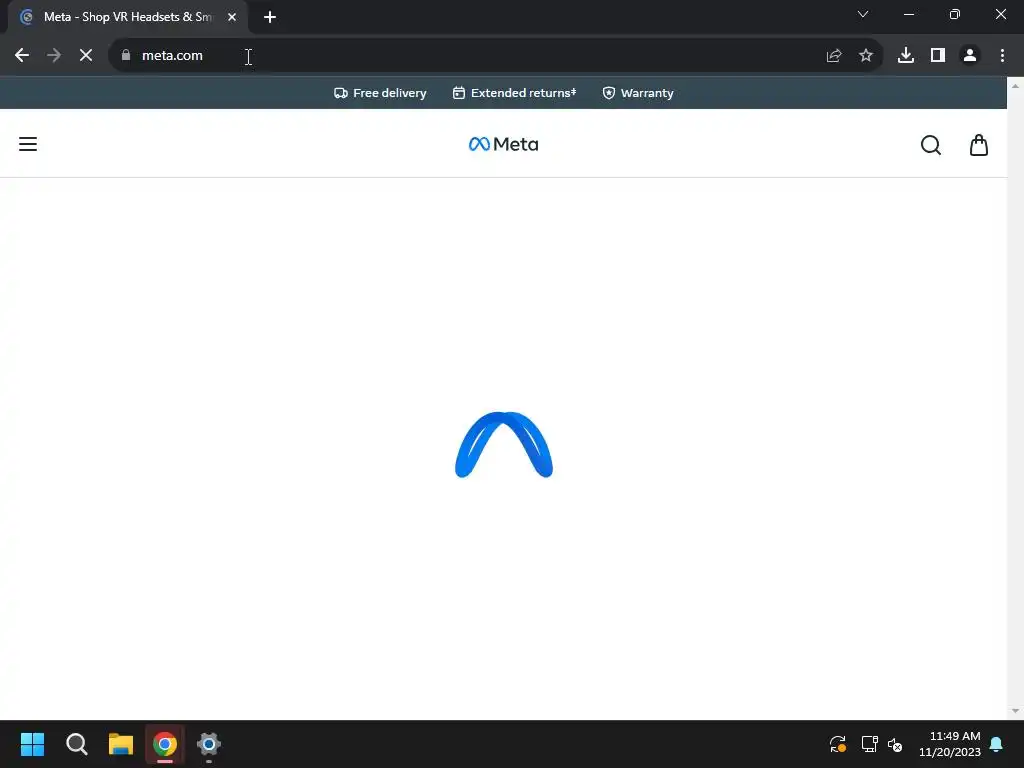The image size is (1024, 768).
Task: Open Chrome downloads
Action: click(x=906, y=56)
